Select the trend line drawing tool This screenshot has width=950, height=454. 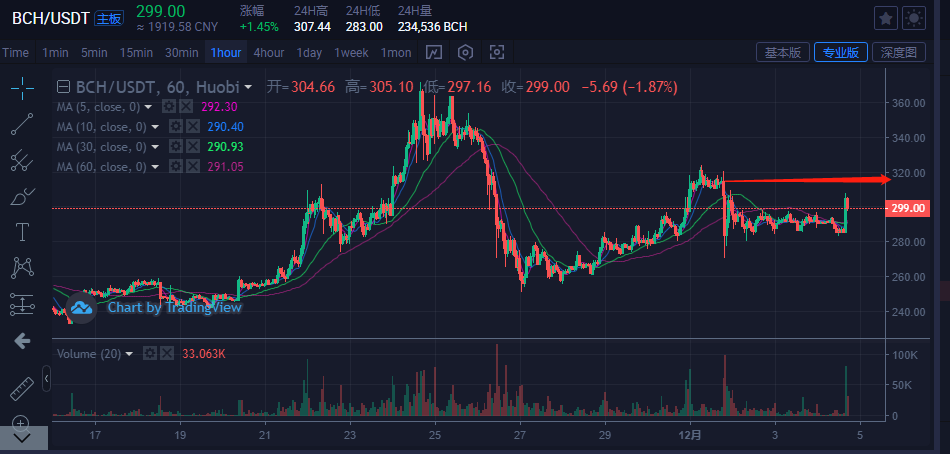coord(22,124)
